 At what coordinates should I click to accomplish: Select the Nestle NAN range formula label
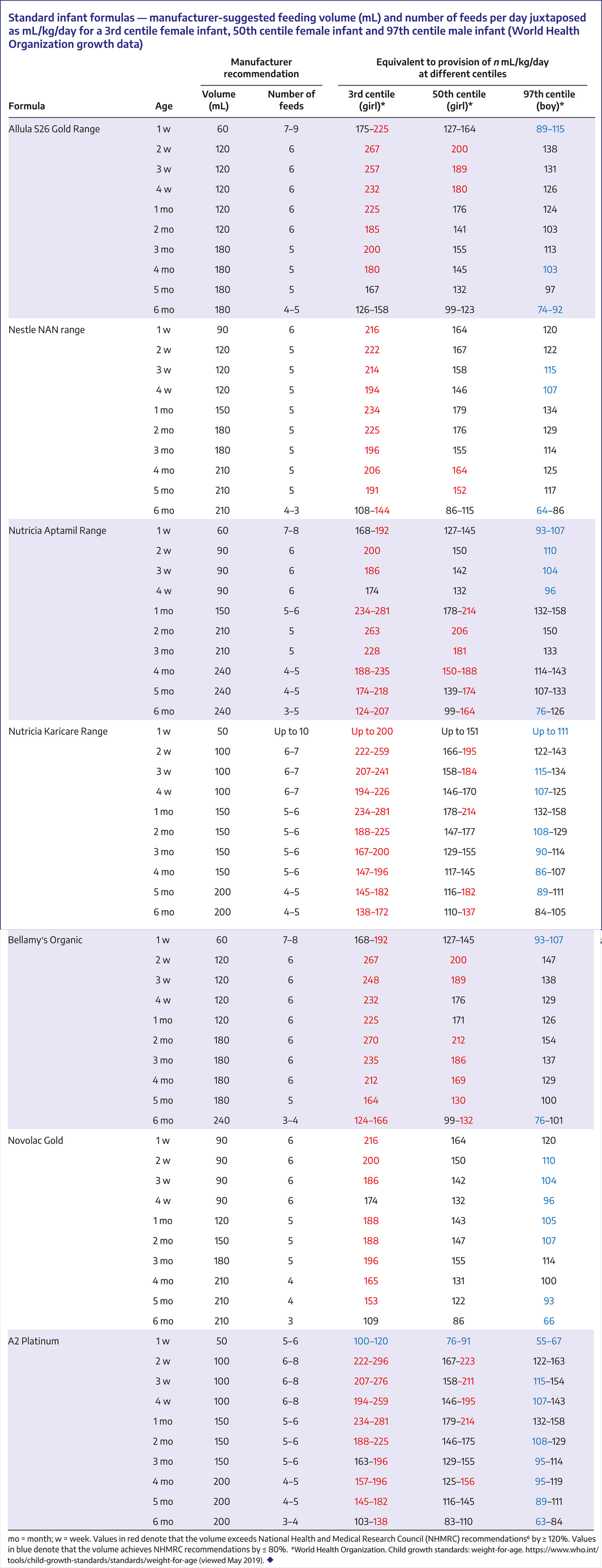(x=47, y=330)
